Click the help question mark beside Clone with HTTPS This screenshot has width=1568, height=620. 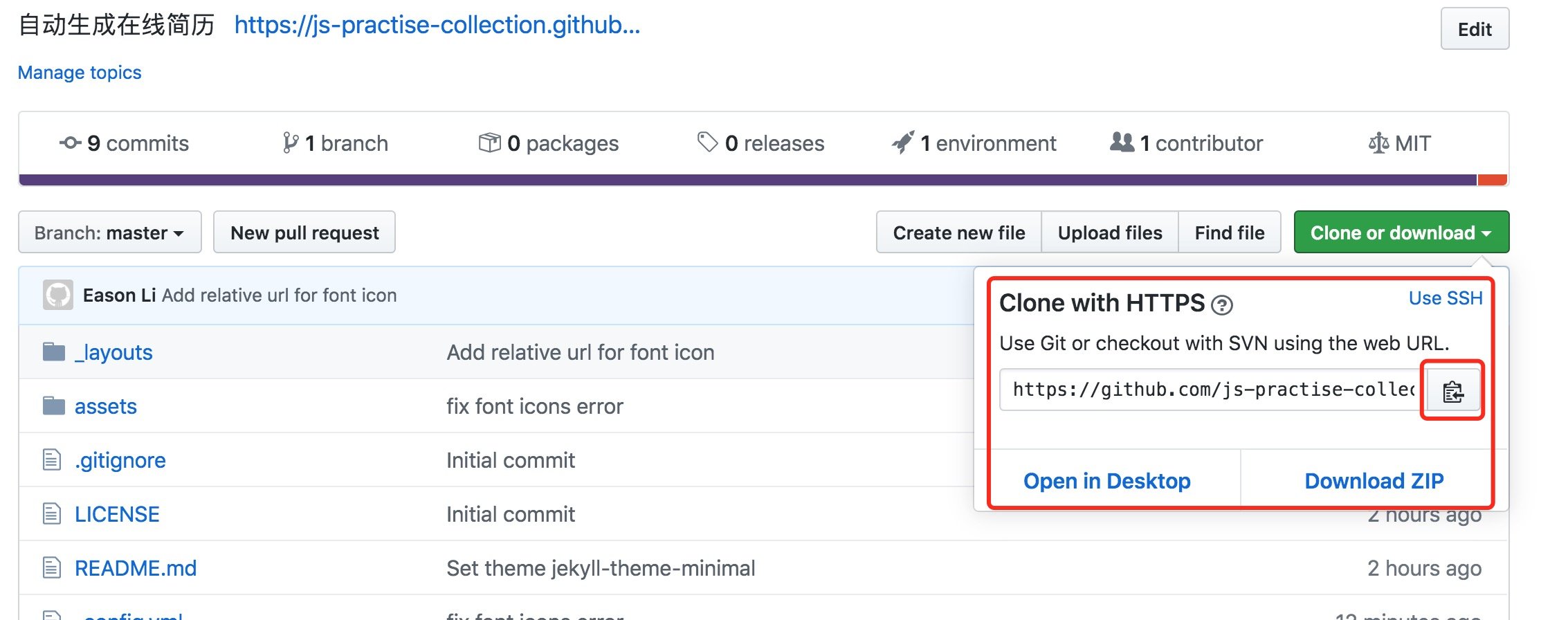[x=1222, y=305]
